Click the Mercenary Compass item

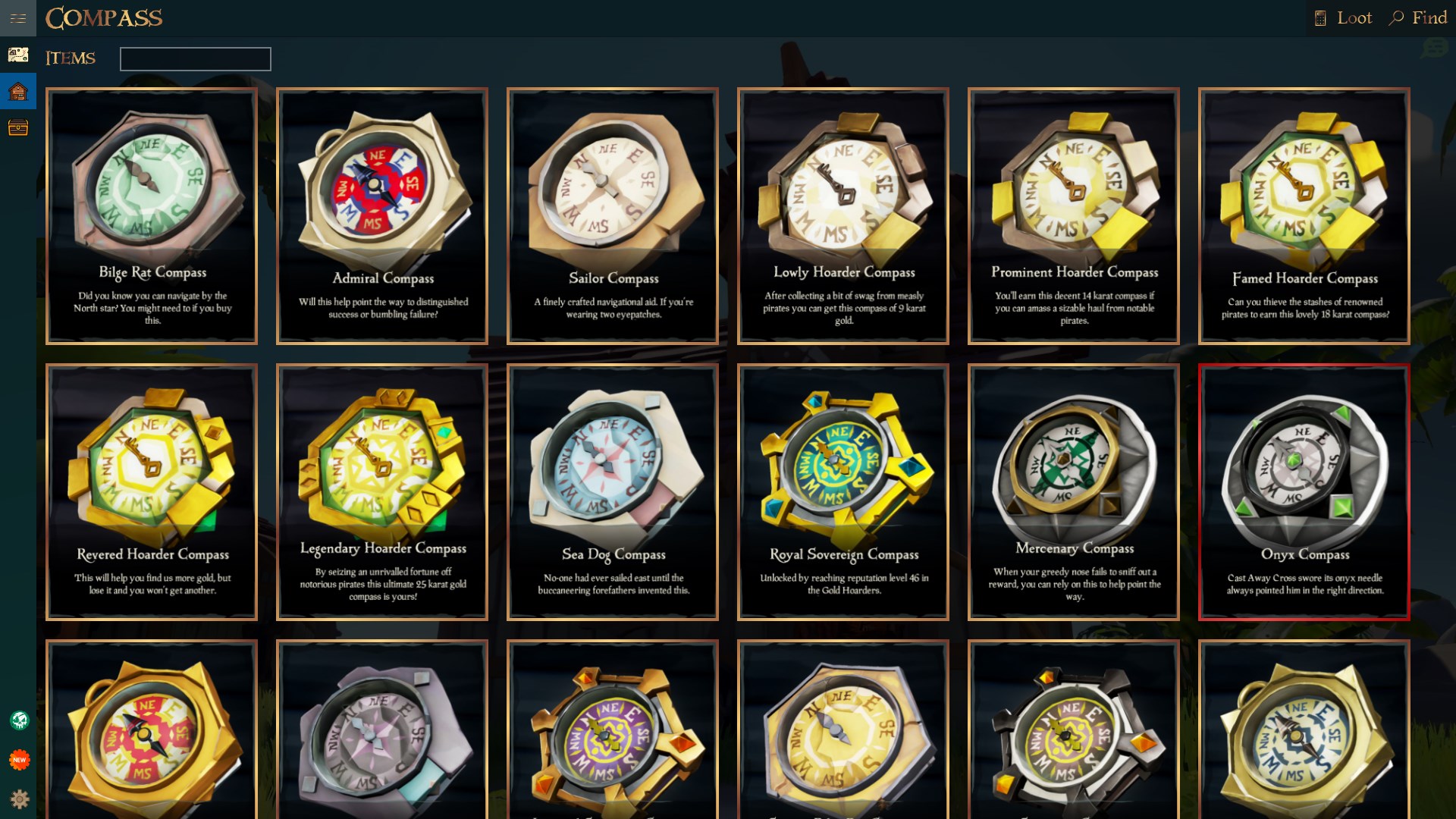click(1074, 492)
